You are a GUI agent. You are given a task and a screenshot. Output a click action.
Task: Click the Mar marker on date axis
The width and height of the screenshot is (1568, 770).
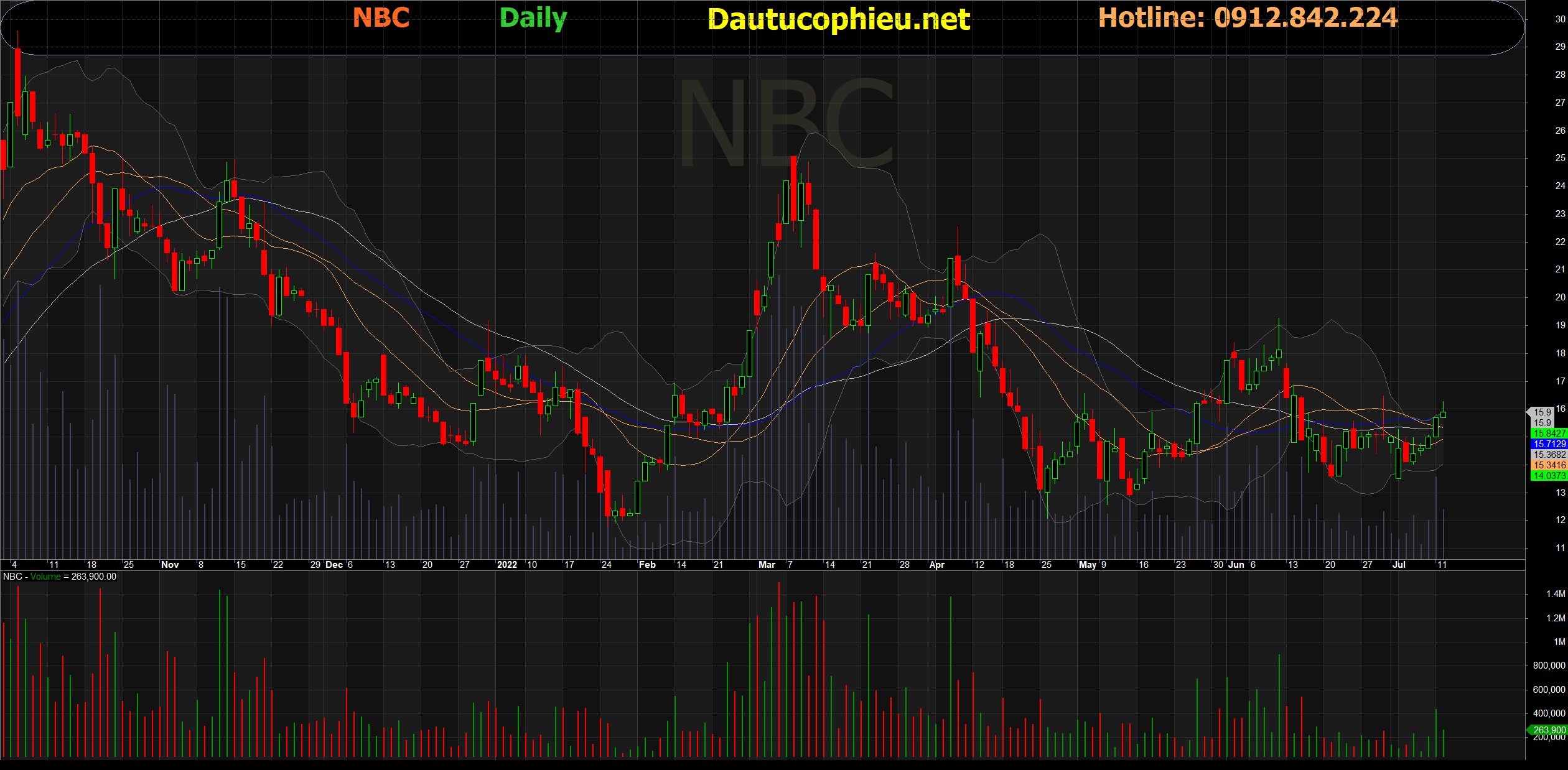767,565
